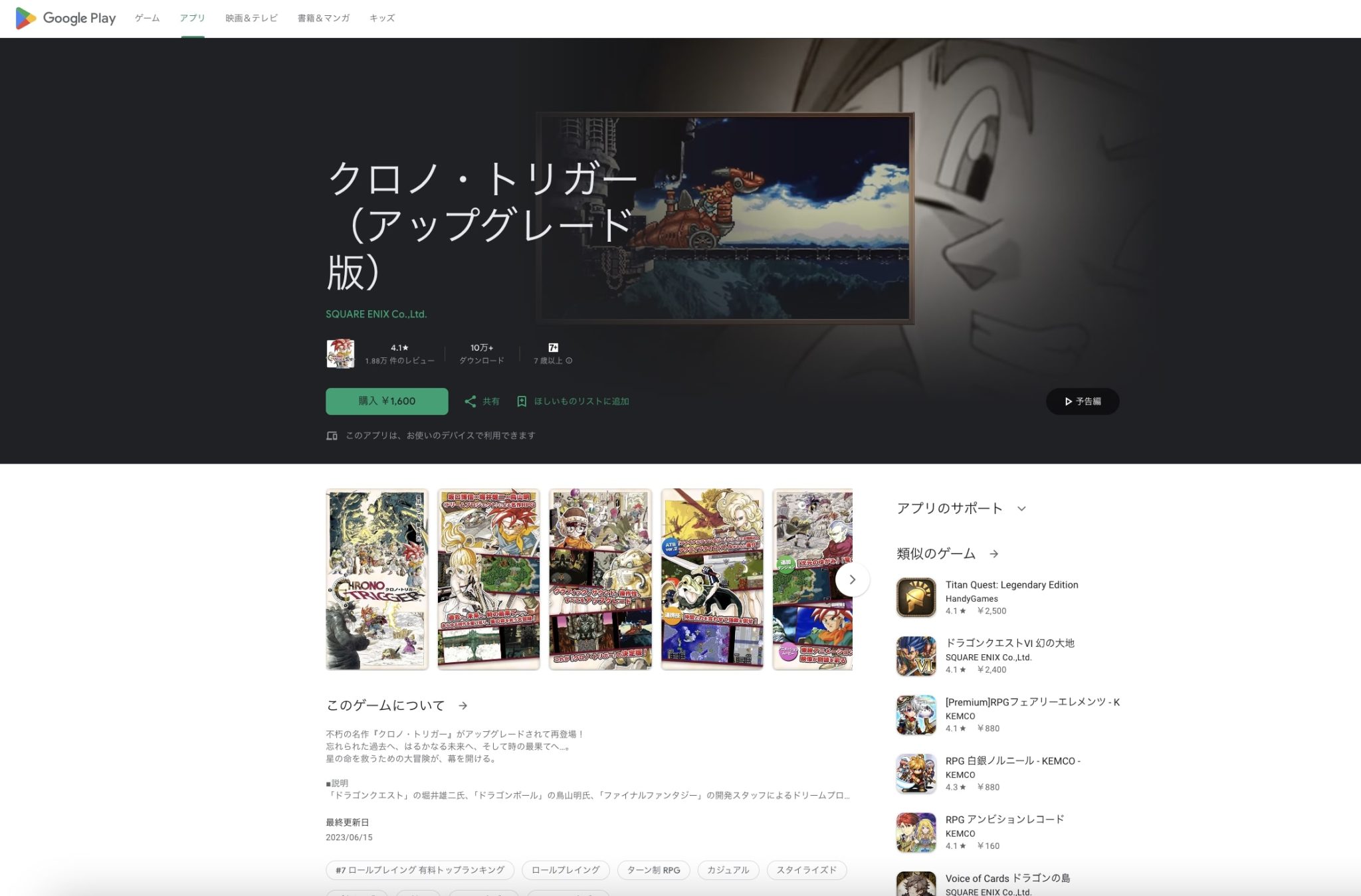Expand the アプリのサポート section
1361x896 pixels.
[x=1021, y=508]
